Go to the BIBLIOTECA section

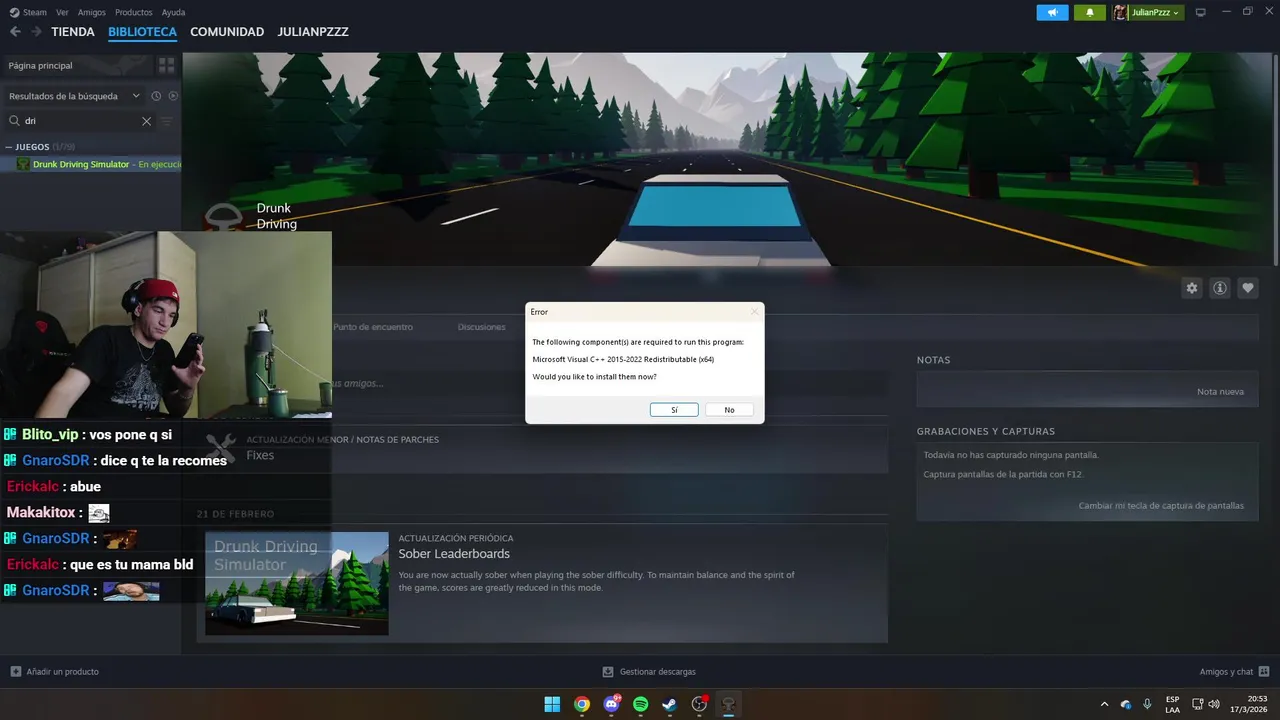142,32
